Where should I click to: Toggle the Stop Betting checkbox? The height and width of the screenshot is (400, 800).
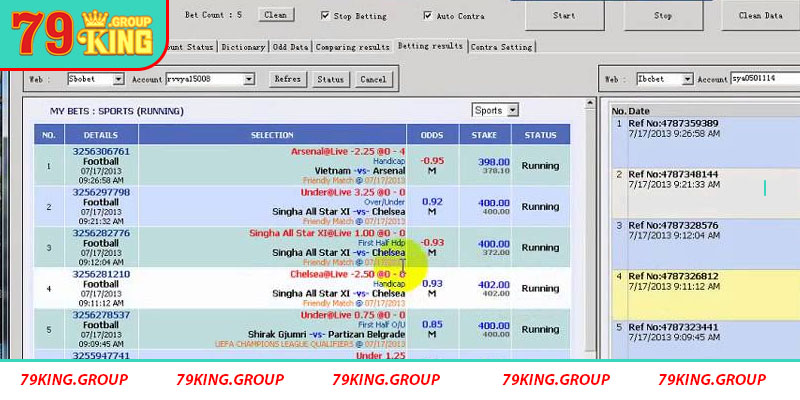325,16
